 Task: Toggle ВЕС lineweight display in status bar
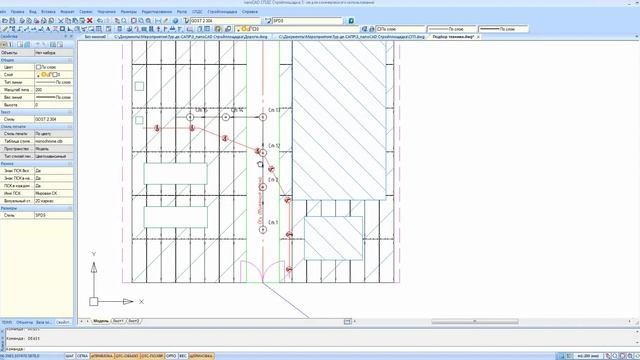click(x=183, y=356)
